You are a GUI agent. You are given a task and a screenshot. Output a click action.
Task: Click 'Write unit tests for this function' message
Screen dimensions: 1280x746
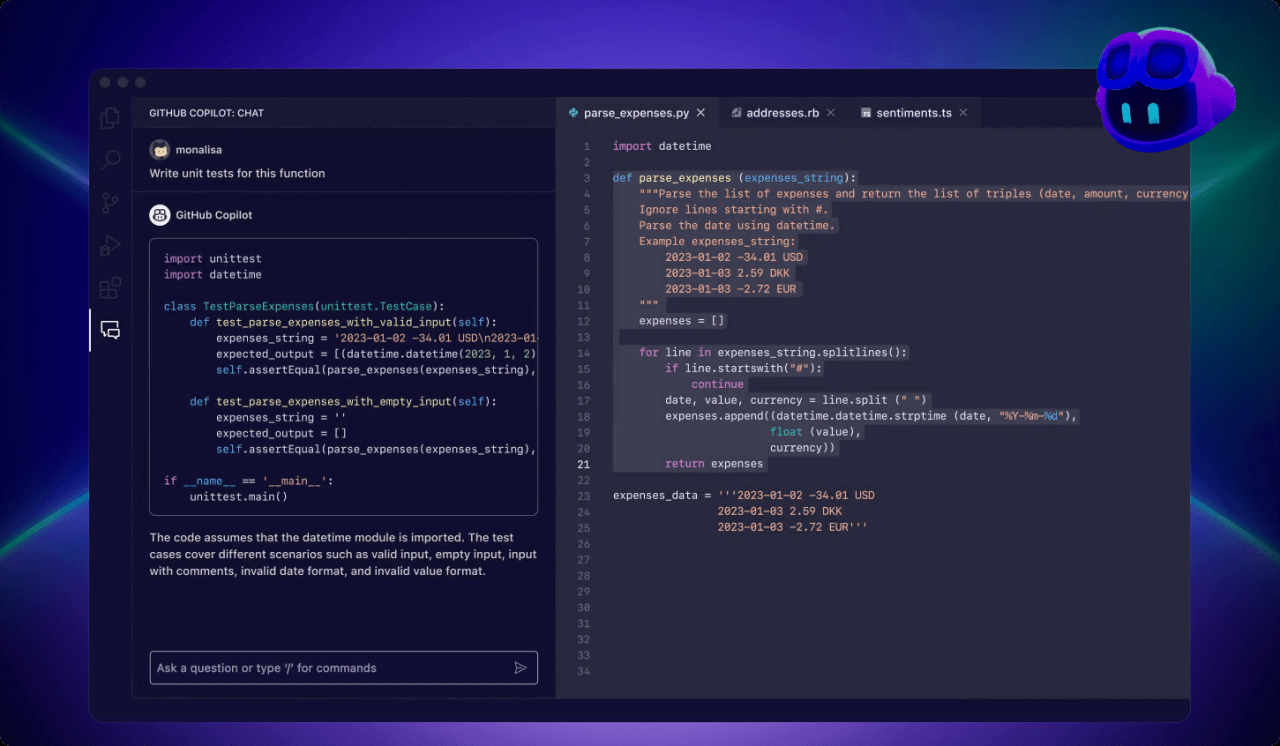click(237, 173)
